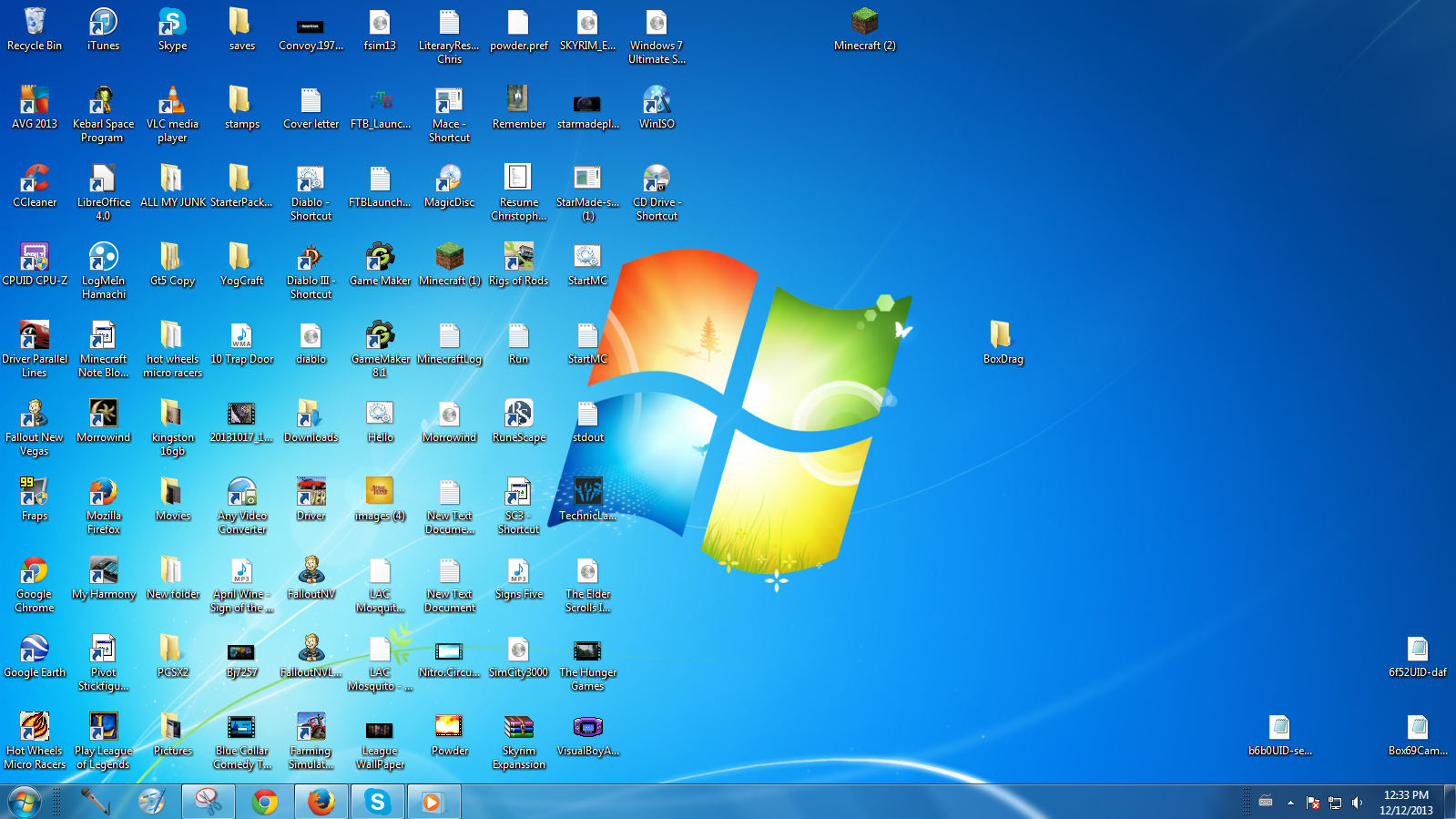Screen dimensions: 1456x819
Task: Click the RuneScape desktop shortcut
Action: 518,415
